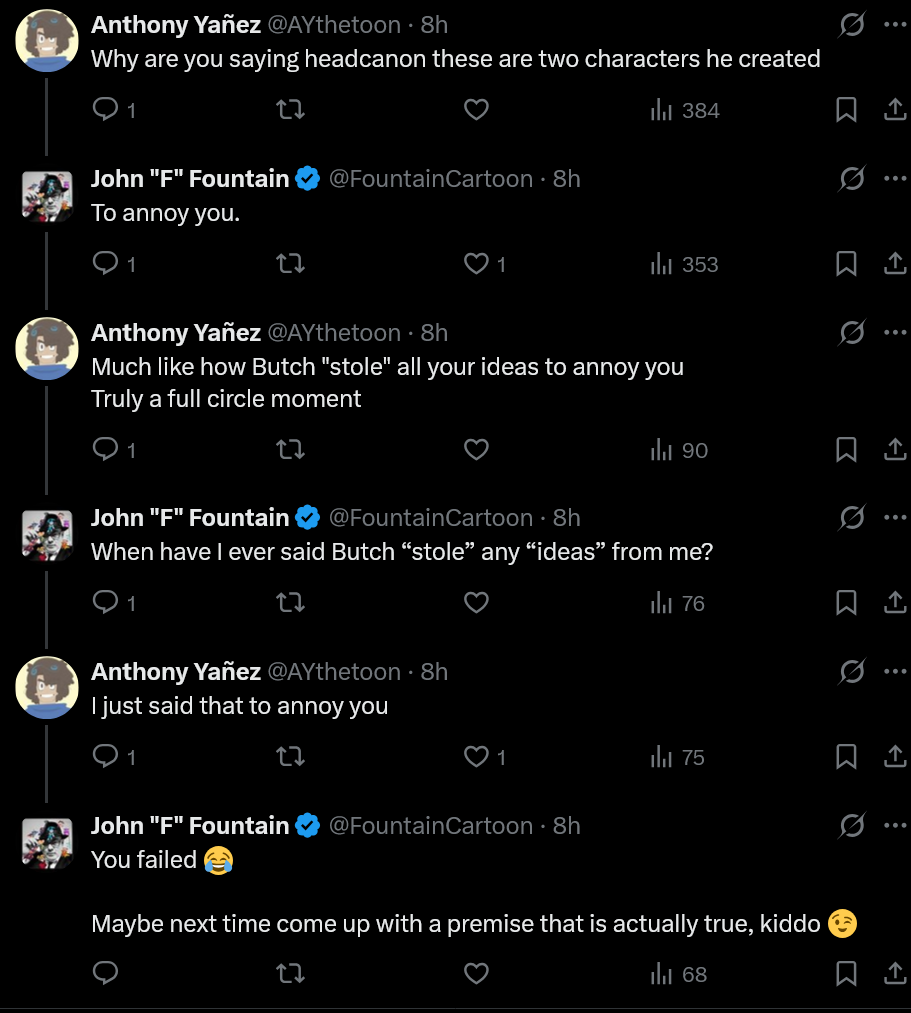
Task: Click Anthony Yañez's avatar on the first tweet
Action: coord(48,40)
